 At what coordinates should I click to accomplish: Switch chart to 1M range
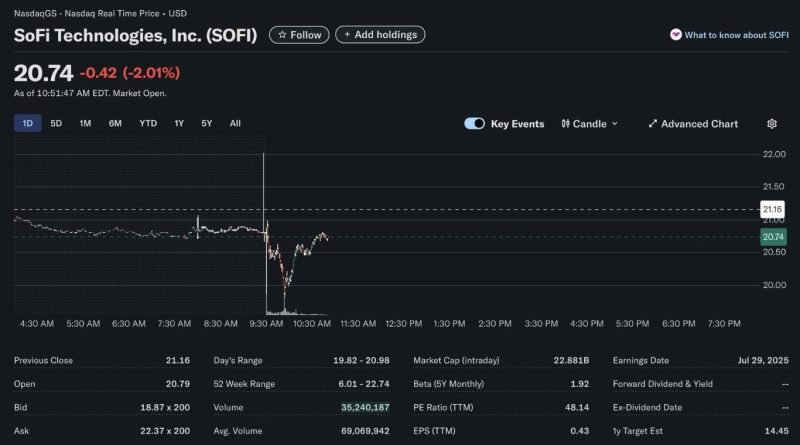tap(85, 123)
